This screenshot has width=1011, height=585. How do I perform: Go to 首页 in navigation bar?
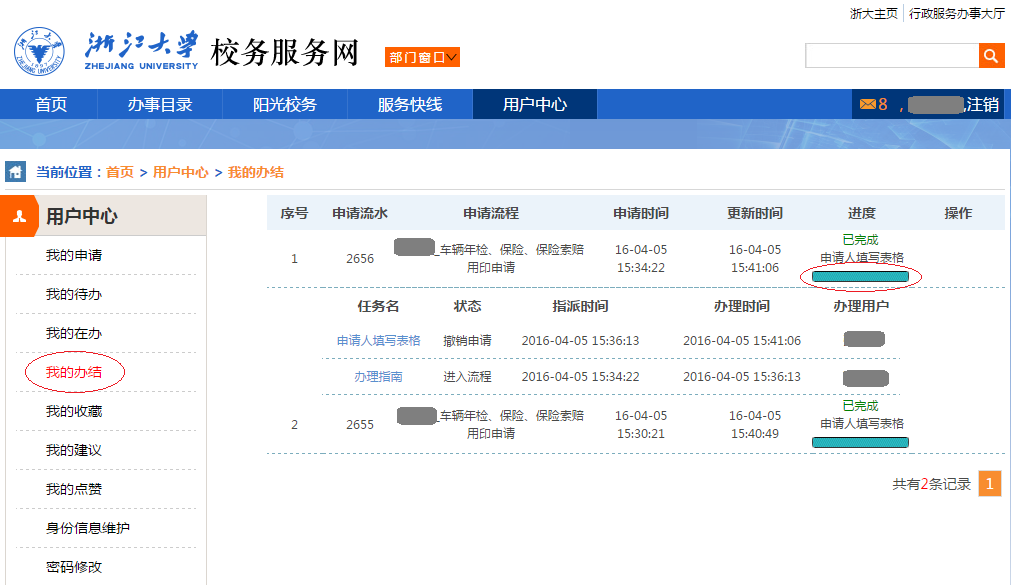[50, 104]
